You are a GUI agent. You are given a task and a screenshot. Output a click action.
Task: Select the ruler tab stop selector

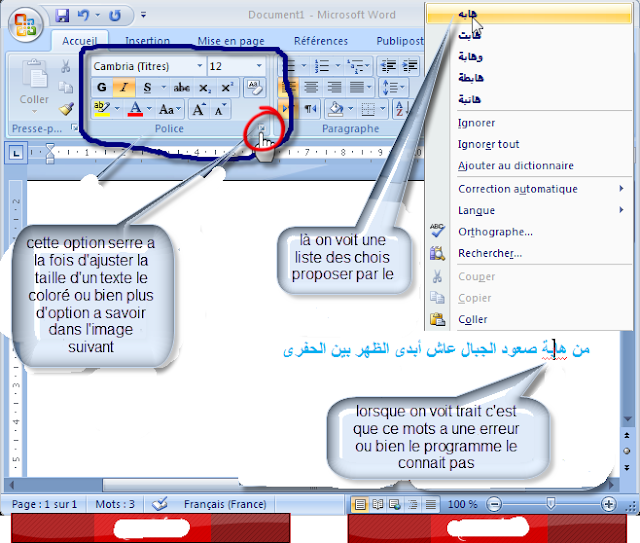[16, 154]
